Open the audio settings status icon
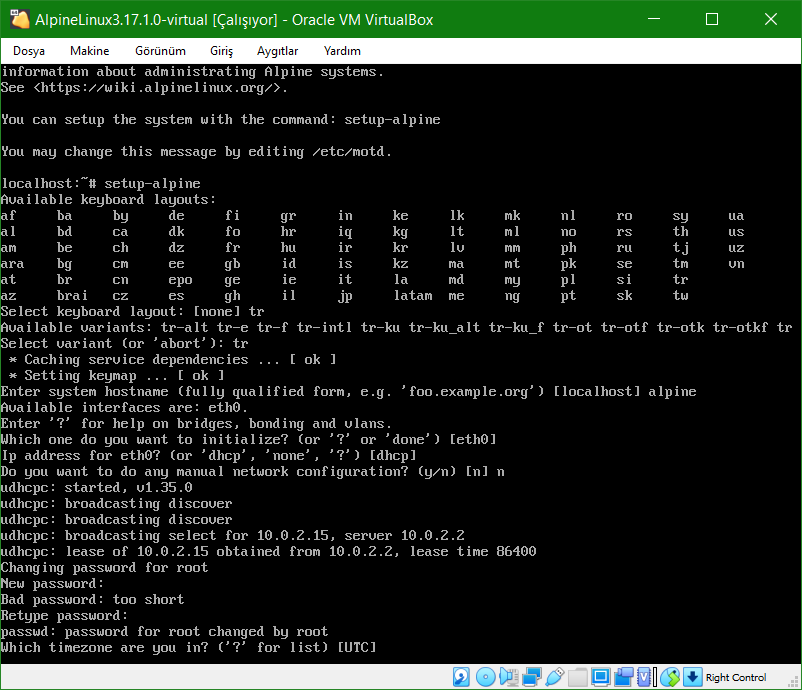802x690 pixels. 509,677
